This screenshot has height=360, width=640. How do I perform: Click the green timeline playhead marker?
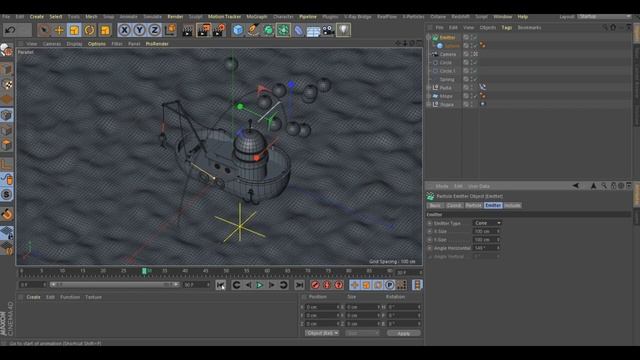(x=144, y=271)
